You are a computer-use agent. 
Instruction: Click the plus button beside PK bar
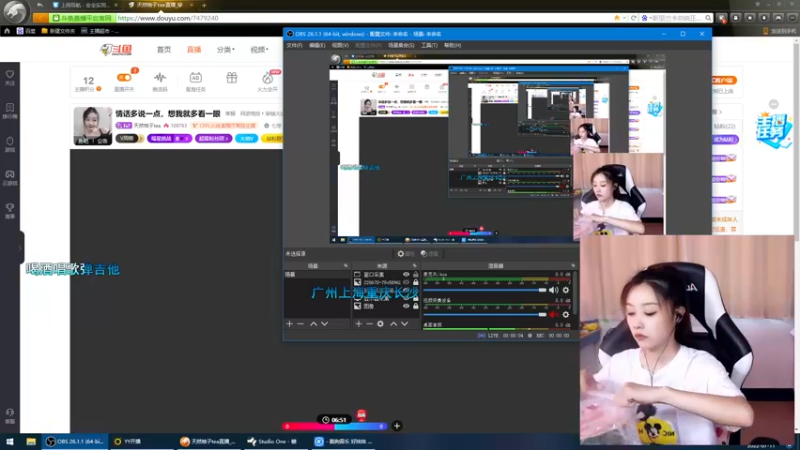pos(397,426)
